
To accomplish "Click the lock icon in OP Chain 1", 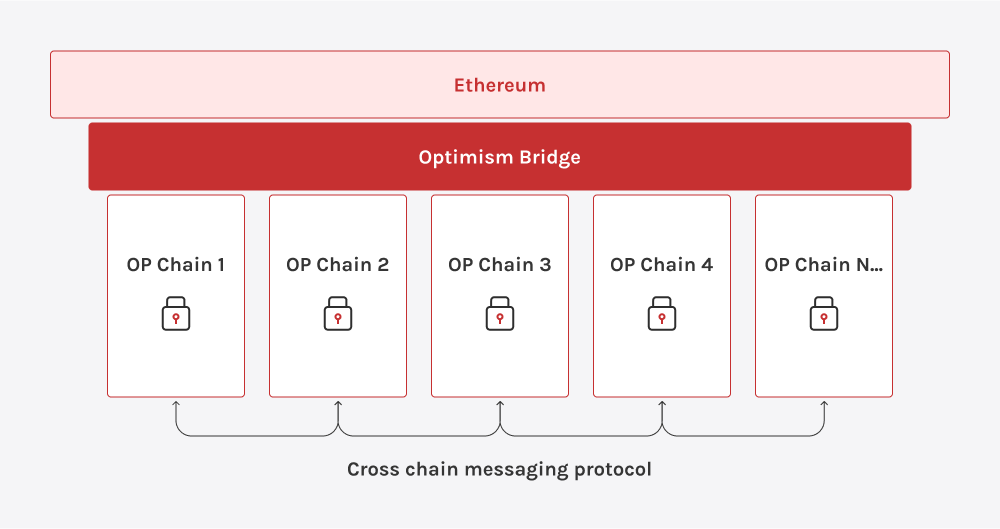I will pyautogui.click(x=176, y=313).
